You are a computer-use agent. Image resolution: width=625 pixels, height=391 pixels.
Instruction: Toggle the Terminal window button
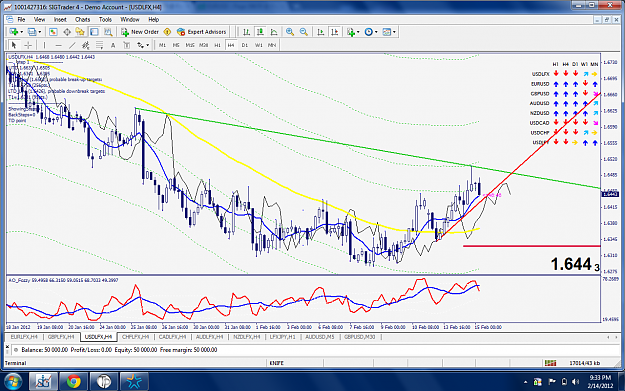[94, 32]
